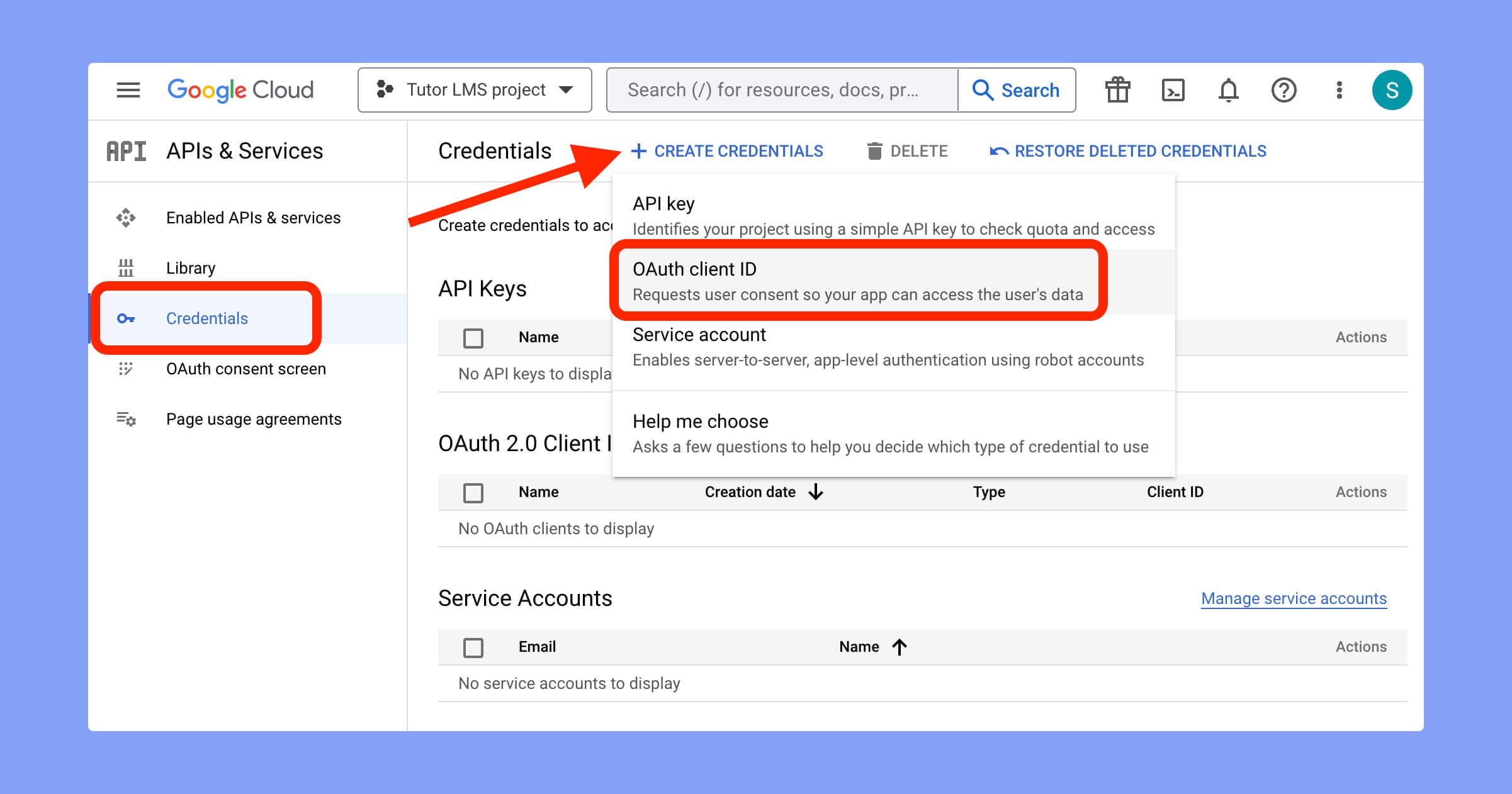
Task: Click the API logo icon in sidebar
Action: pos(126,151)
